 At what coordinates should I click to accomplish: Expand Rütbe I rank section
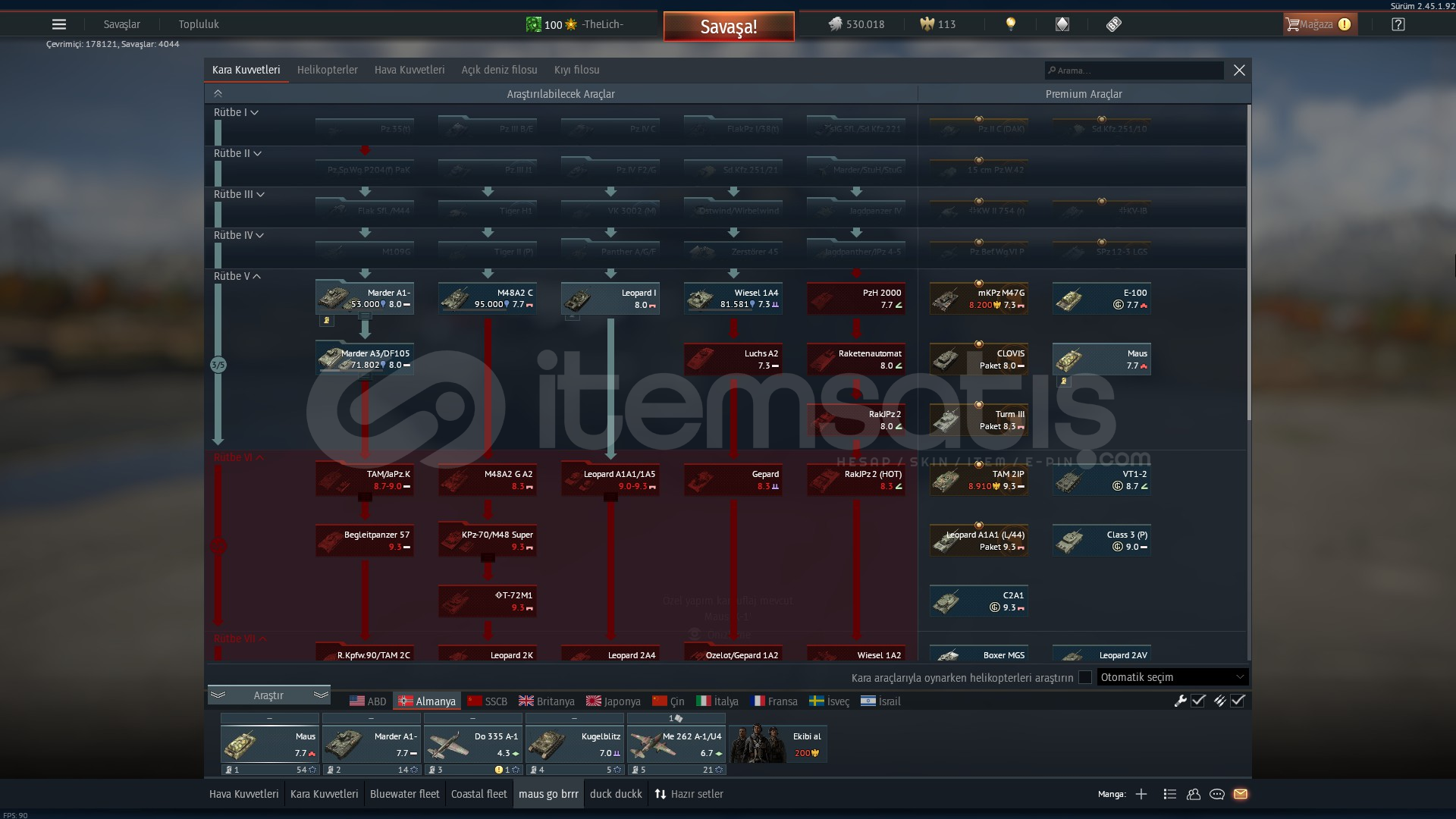[x=236, y=112]
